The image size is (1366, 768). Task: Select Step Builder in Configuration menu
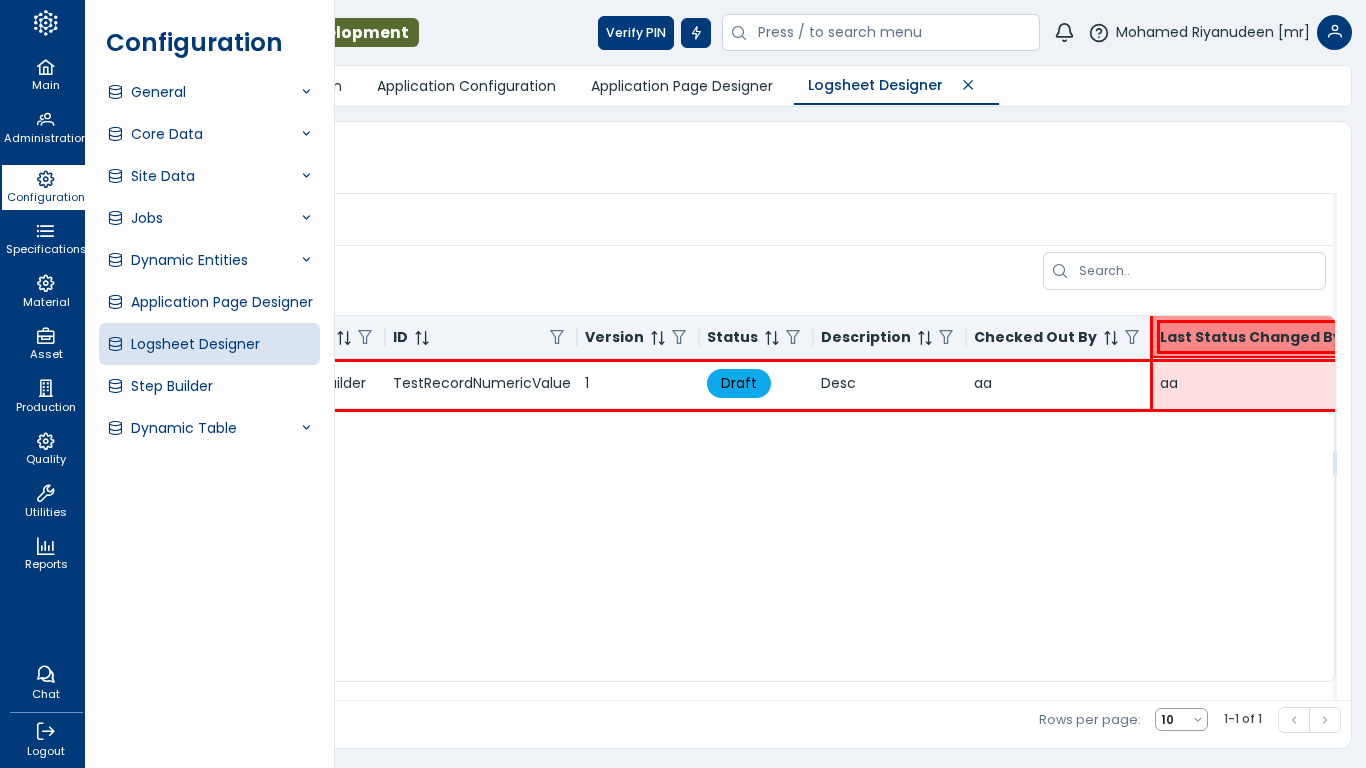pos(172,386)
